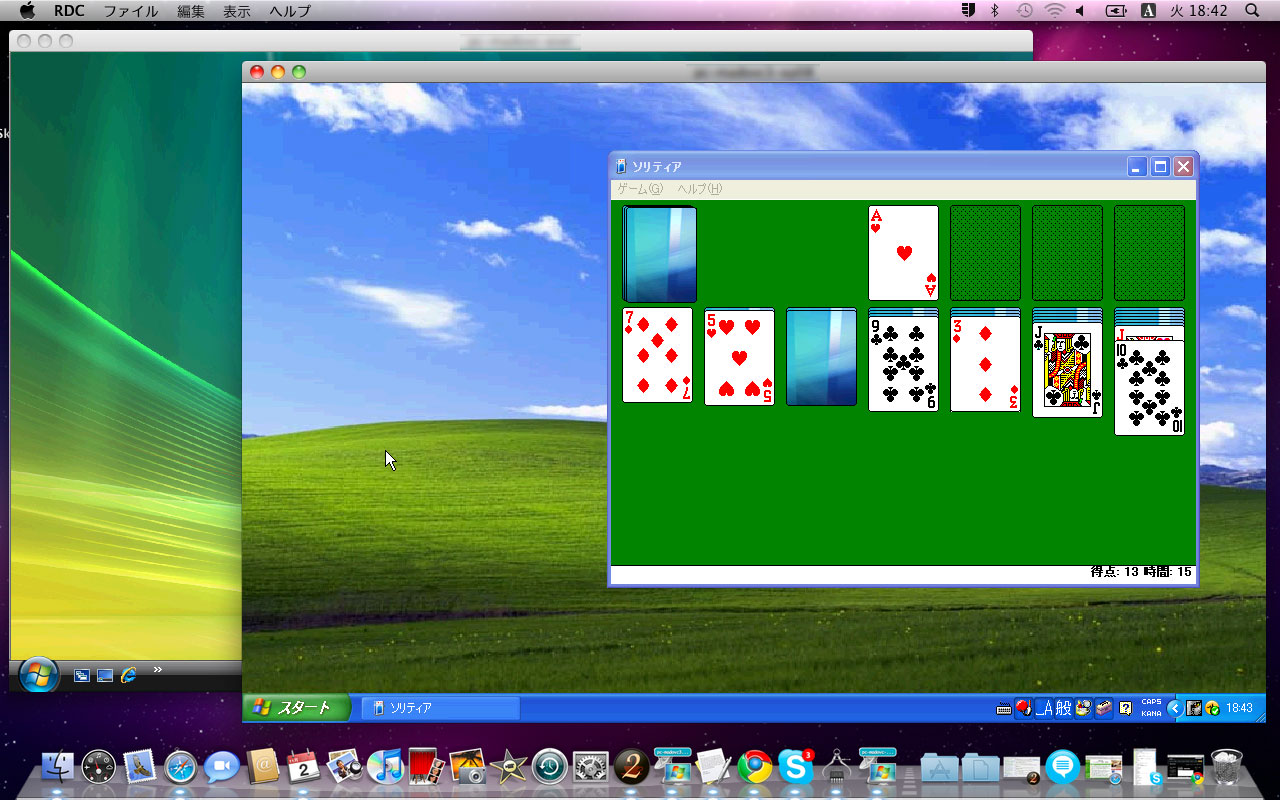
Task: Click the Solitaire stock deck to draw
Action: tap(659, 253)
